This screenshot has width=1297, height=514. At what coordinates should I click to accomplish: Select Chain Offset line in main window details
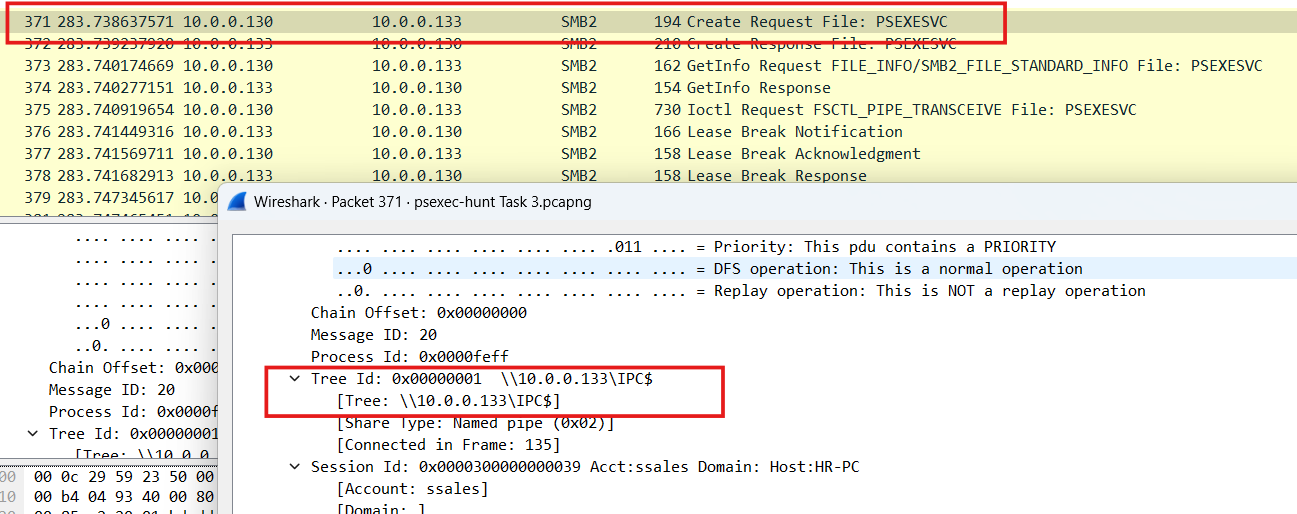tap(133, 368)
